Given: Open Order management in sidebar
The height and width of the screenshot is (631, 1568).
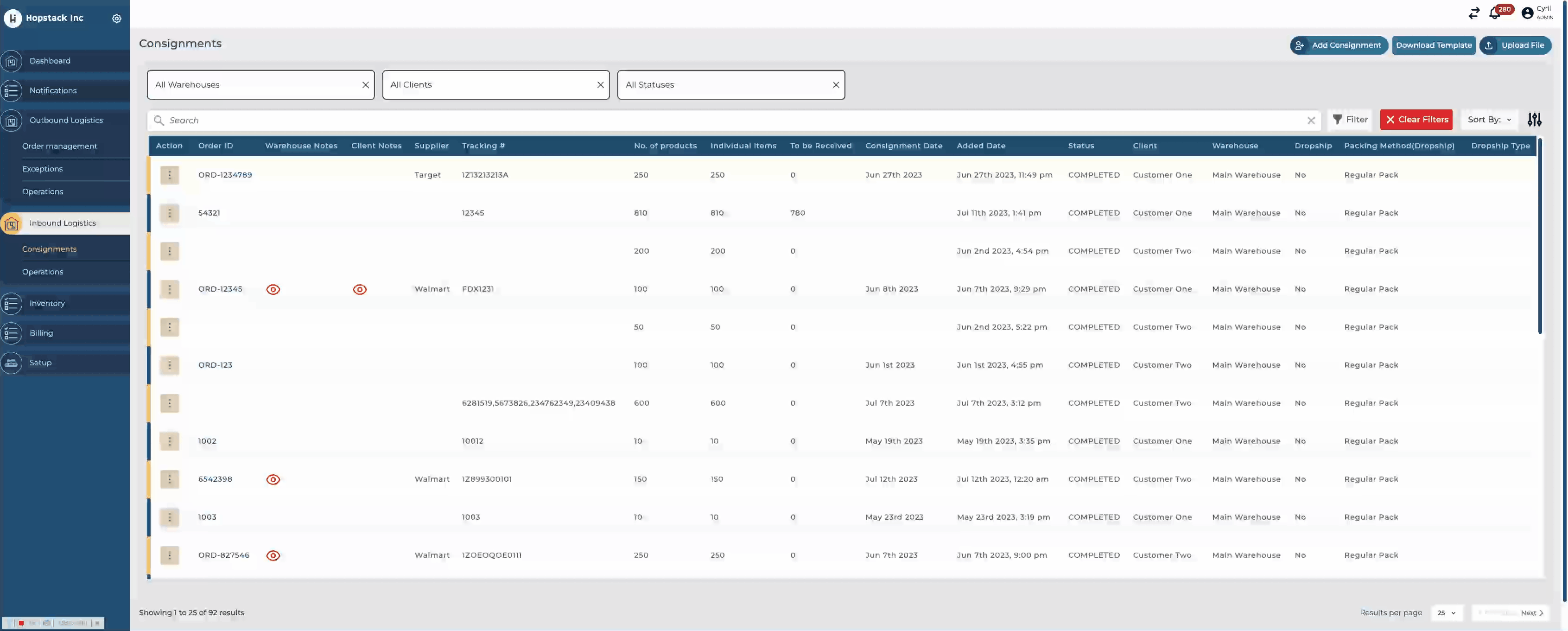Looking at the screenshot, I should coord(60,146).
